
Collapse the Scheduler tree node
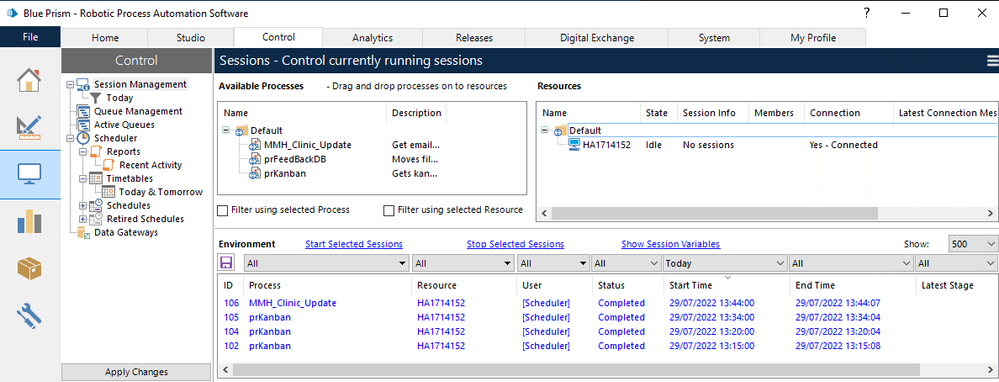pyautogui.click(x=70, y=138)
